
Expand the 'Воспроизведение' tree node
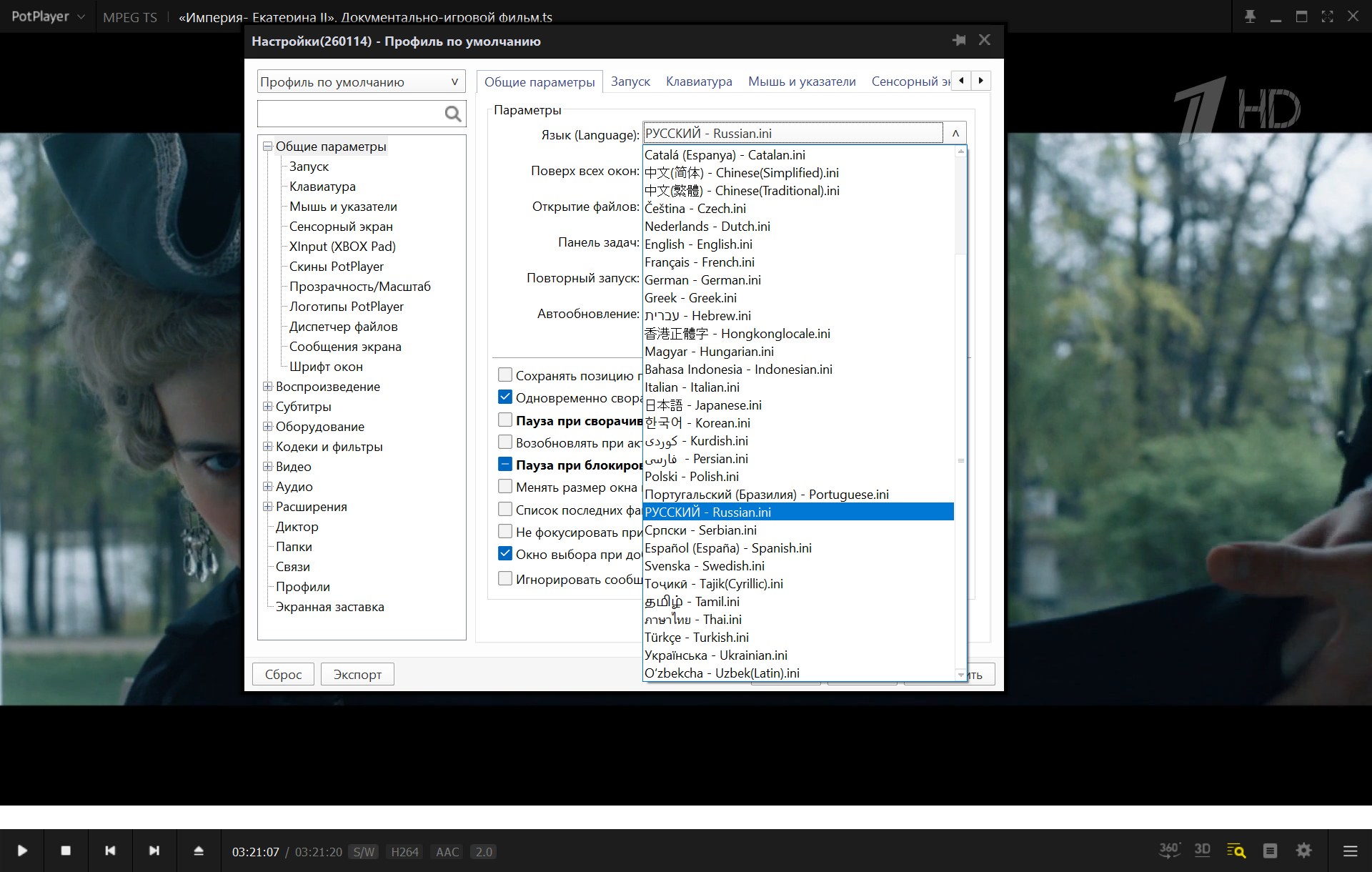(267, 387)
